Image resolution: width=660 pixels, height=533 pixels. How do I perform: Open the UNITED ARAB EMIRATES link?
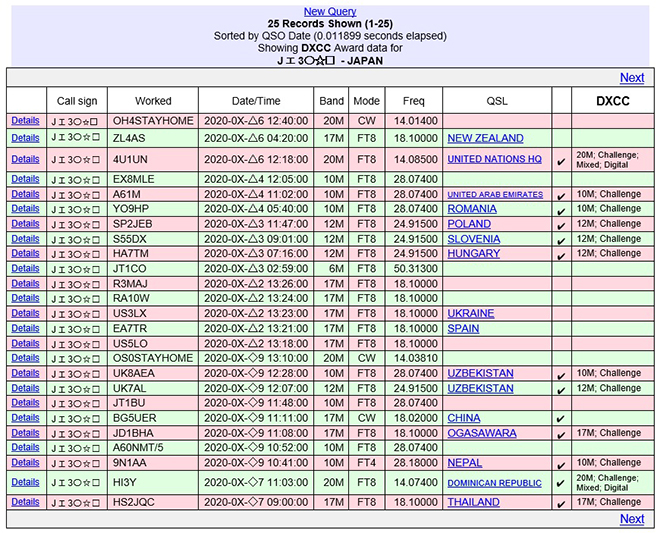(x=495, y=195)
